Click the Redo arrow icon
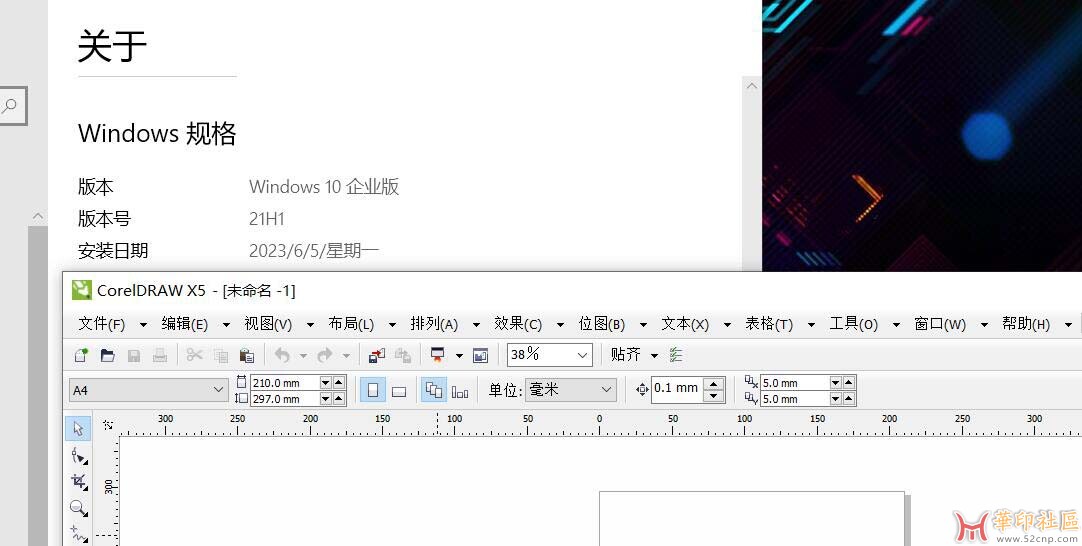Screen dimensions: 1082x546 (x=325, y=355)
